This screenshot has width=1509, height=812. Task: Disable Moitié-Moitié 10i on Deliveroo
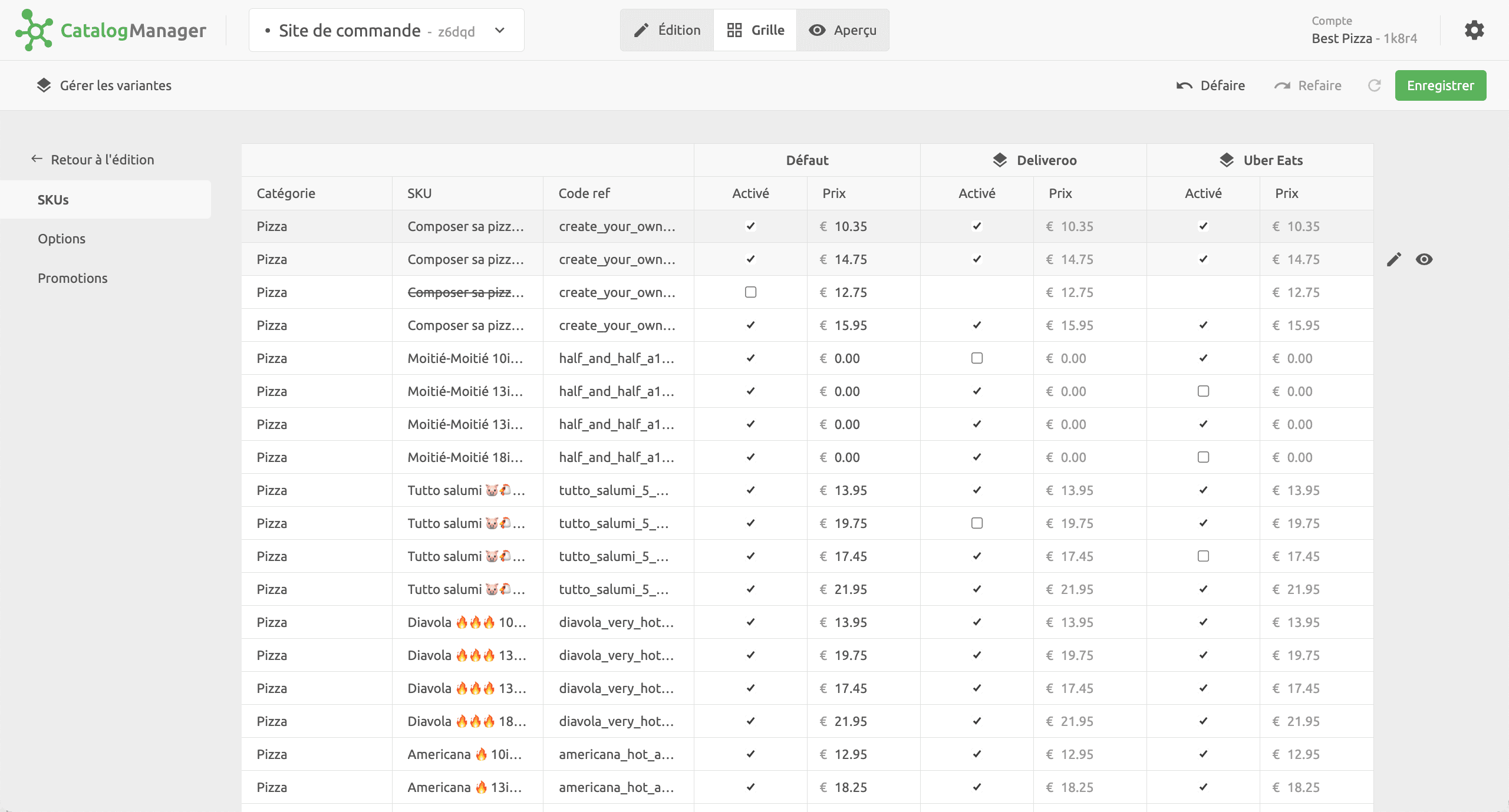coord(977,358)
